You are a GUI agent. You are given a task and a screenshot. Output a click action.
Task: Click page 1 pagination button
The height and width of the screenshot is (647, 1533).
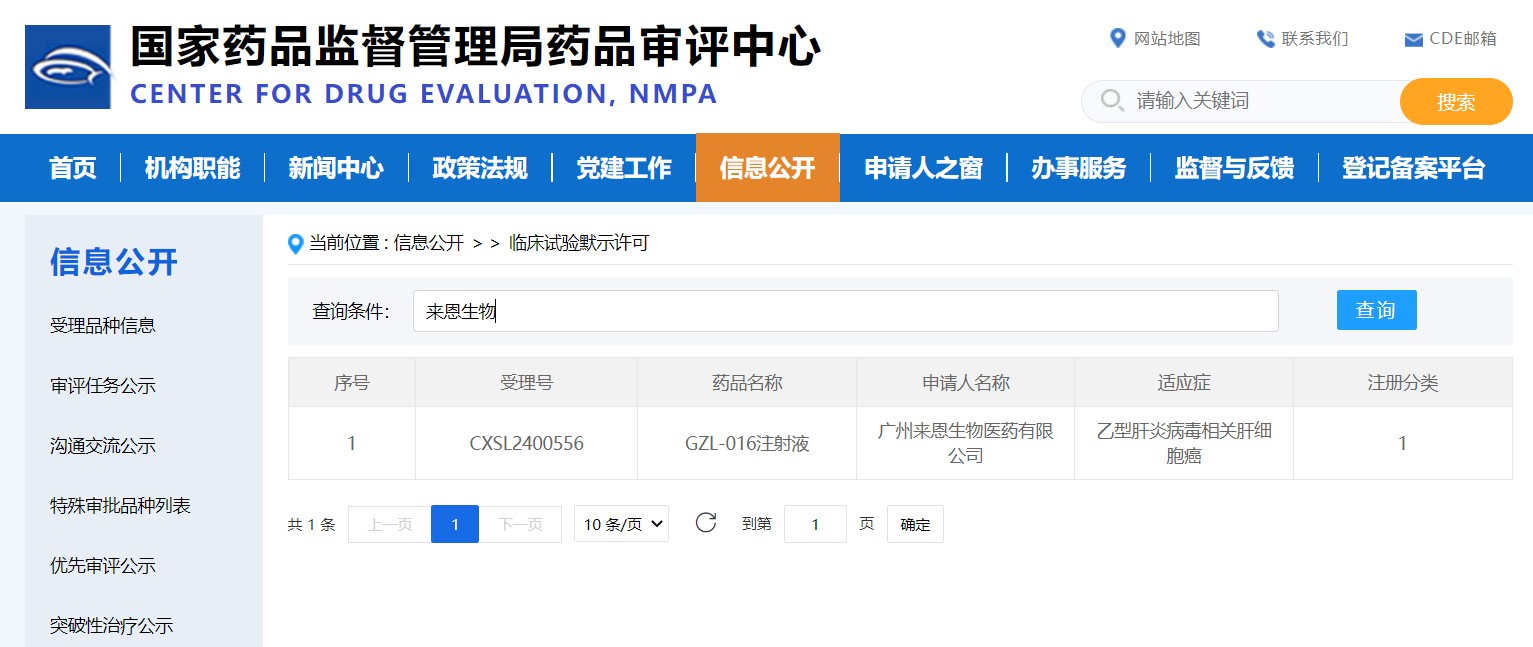455,524
